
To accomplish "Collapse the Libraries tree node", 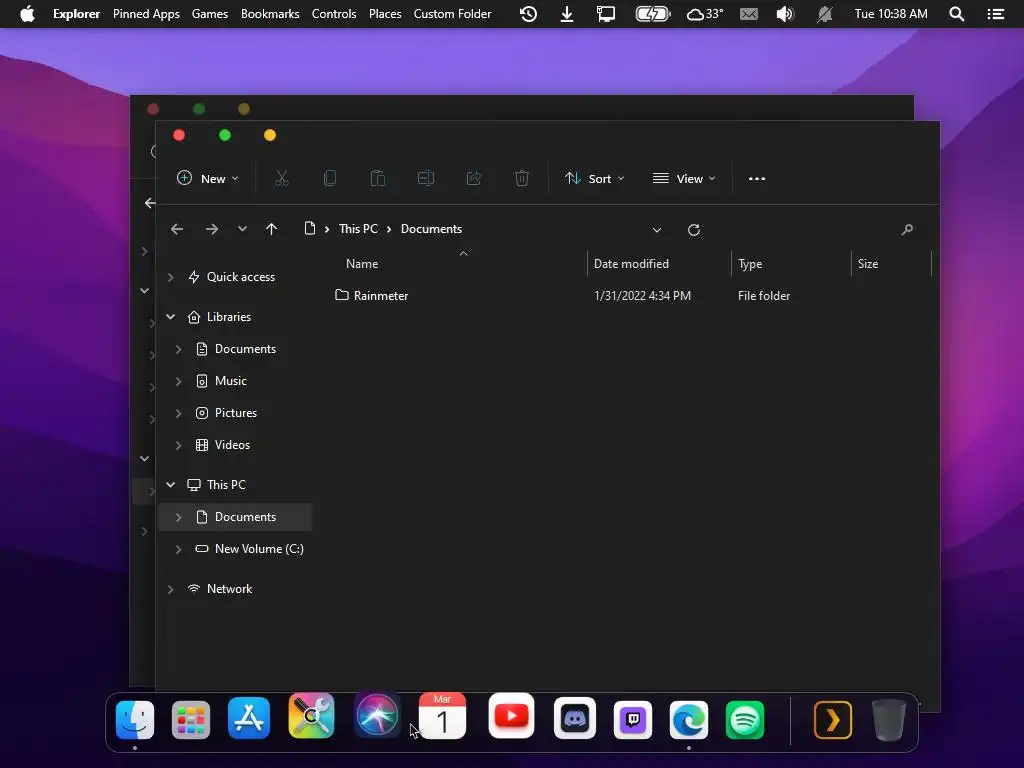I will 170,317.
